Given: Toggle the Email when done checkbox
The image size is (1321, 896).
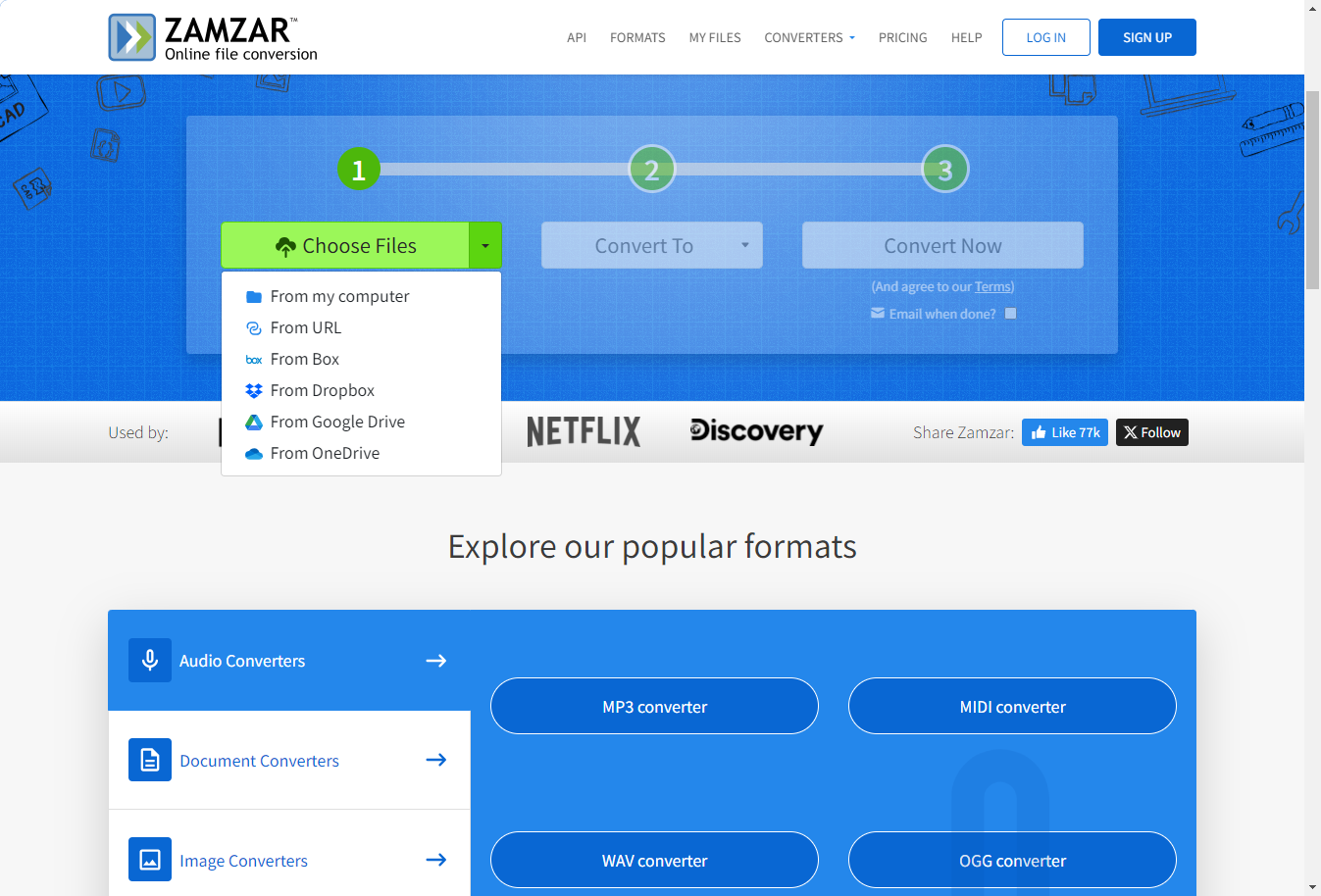Looking at the screenshot, I should (x=1011, y=314).
